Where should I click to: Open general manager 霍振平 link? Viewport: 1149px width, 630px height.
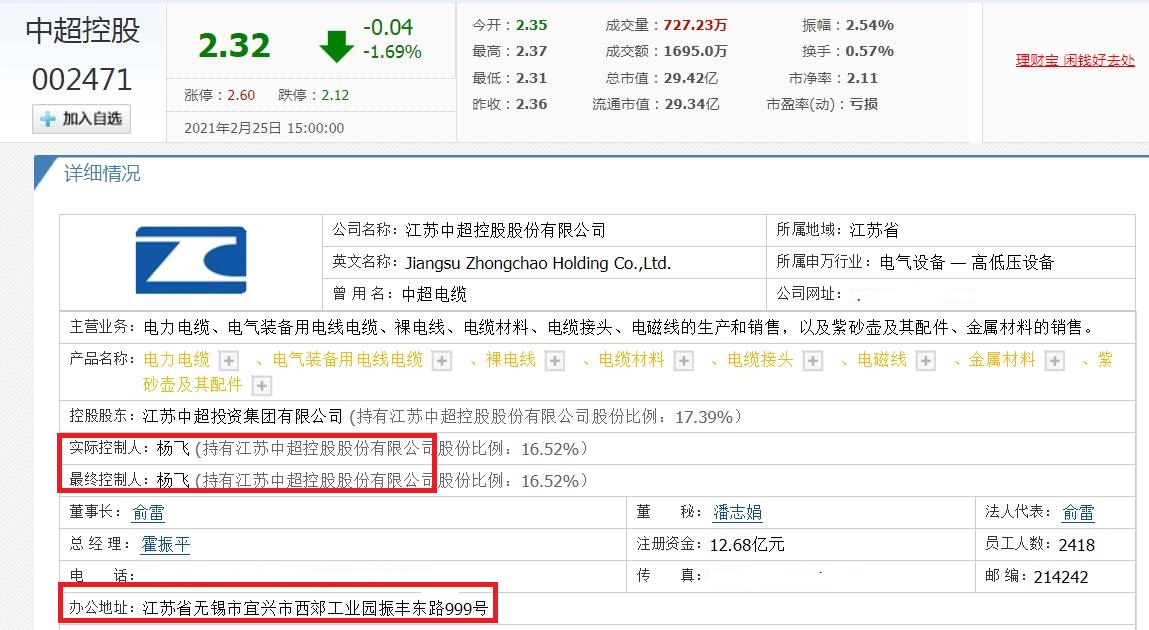(165, 545)
